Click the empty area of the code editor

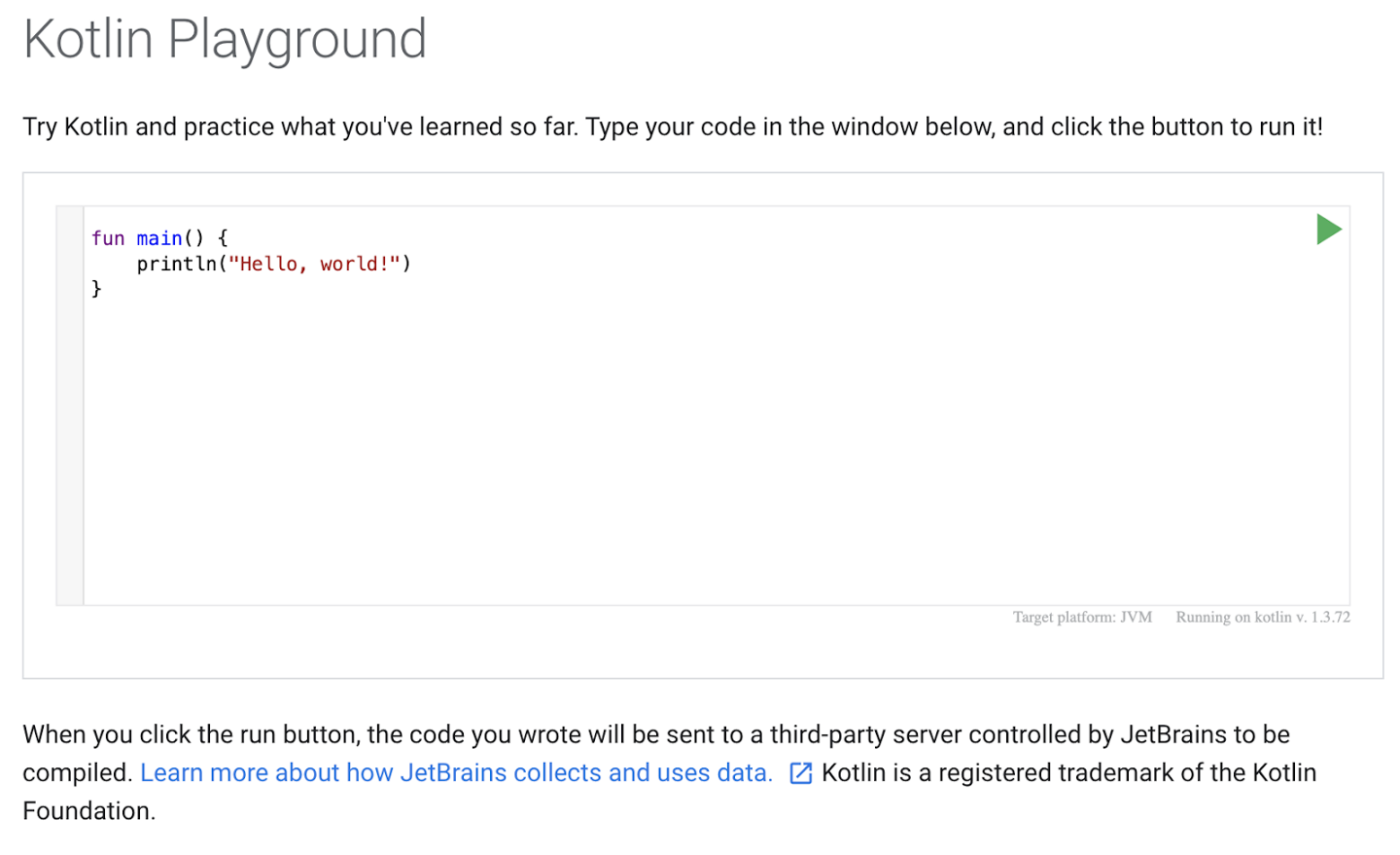[x=716, y=447]
